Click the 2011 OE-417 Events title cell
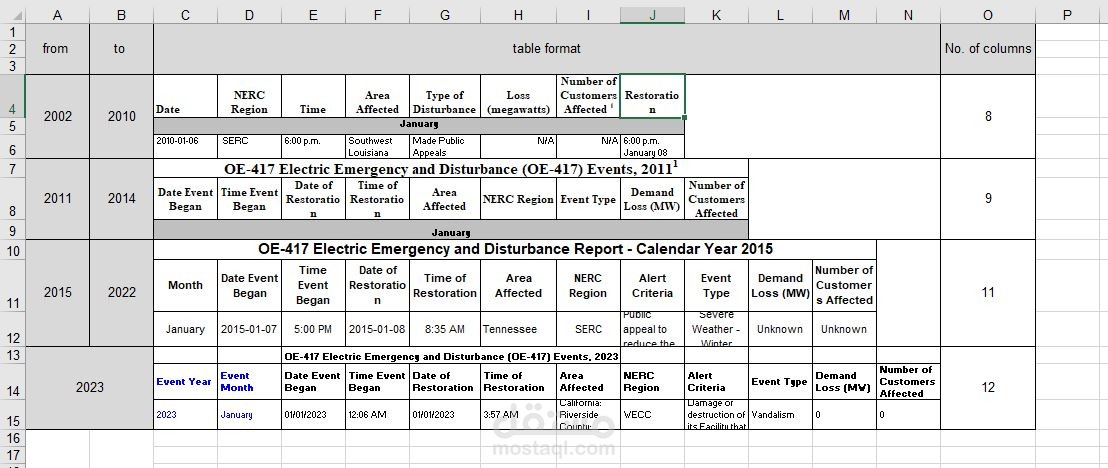This screenshot has height=468, width=1108. 451,168
